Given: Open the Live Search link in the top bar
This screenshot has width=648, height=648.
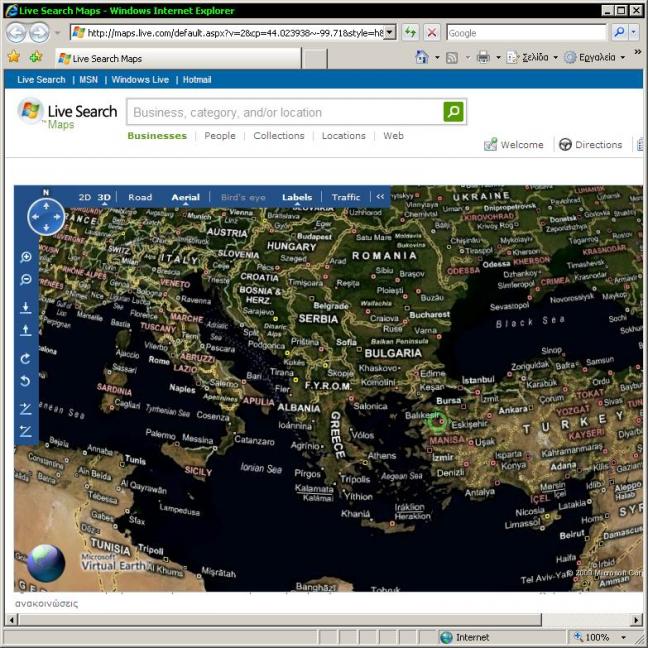Looking at the screenshot, I should 41,80.
